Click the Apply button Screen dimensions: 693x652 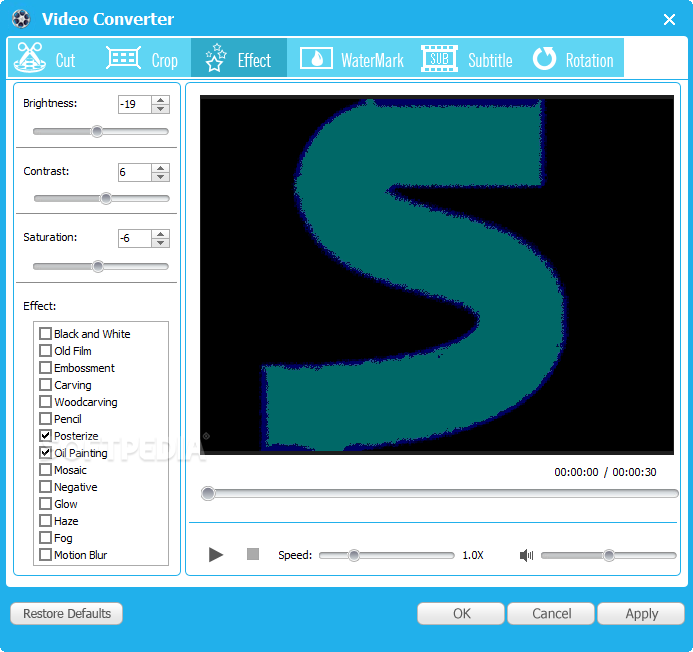(x=641, y=614)
